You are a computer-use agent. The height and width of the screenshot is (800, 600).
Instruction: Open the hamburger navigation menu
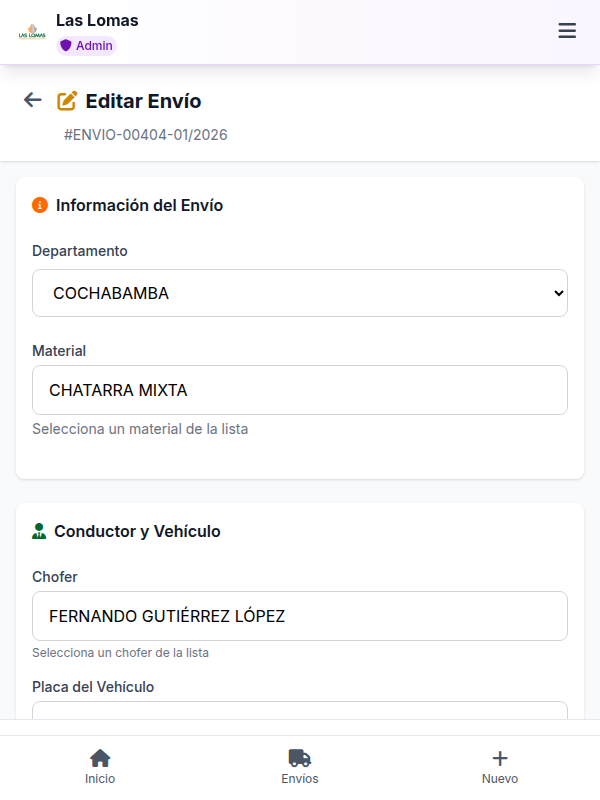[567, 31]
